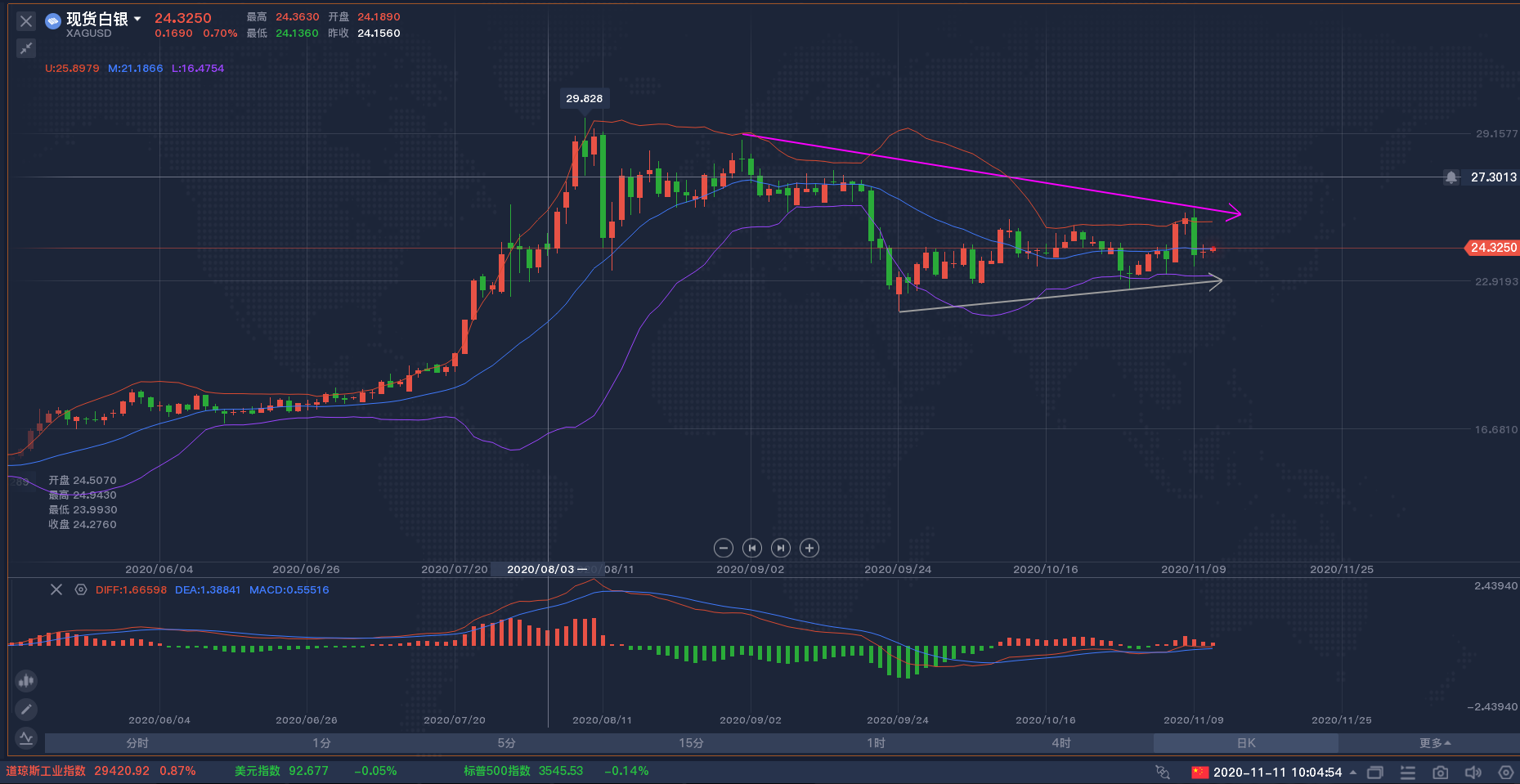The height and width of the screenshot is (784, 1520).
Task: Click the zoom in plus button on chart
Action: tap(809, 548)
